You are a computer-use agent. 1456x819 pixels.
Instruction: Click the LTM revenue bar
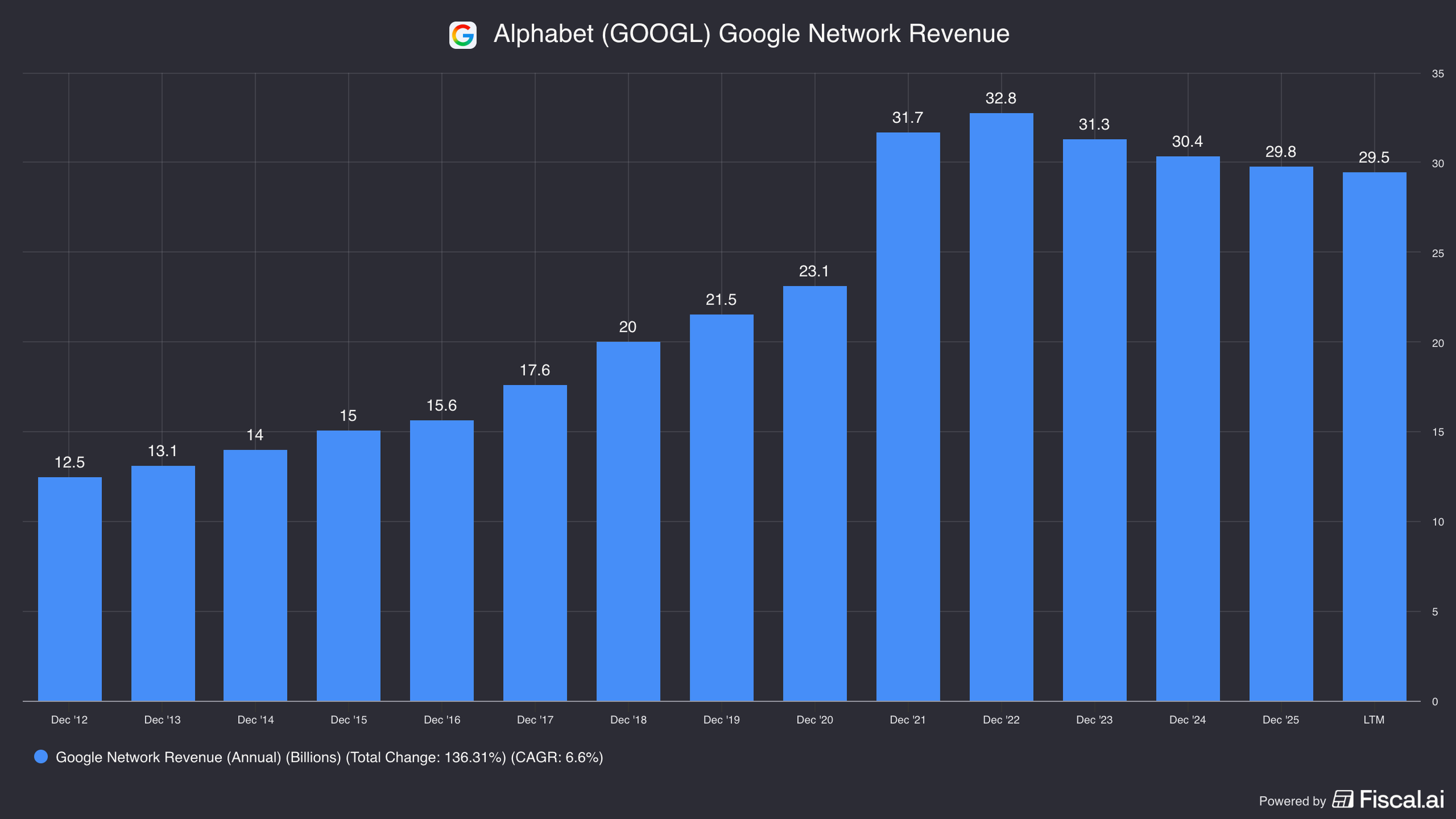1374,437
